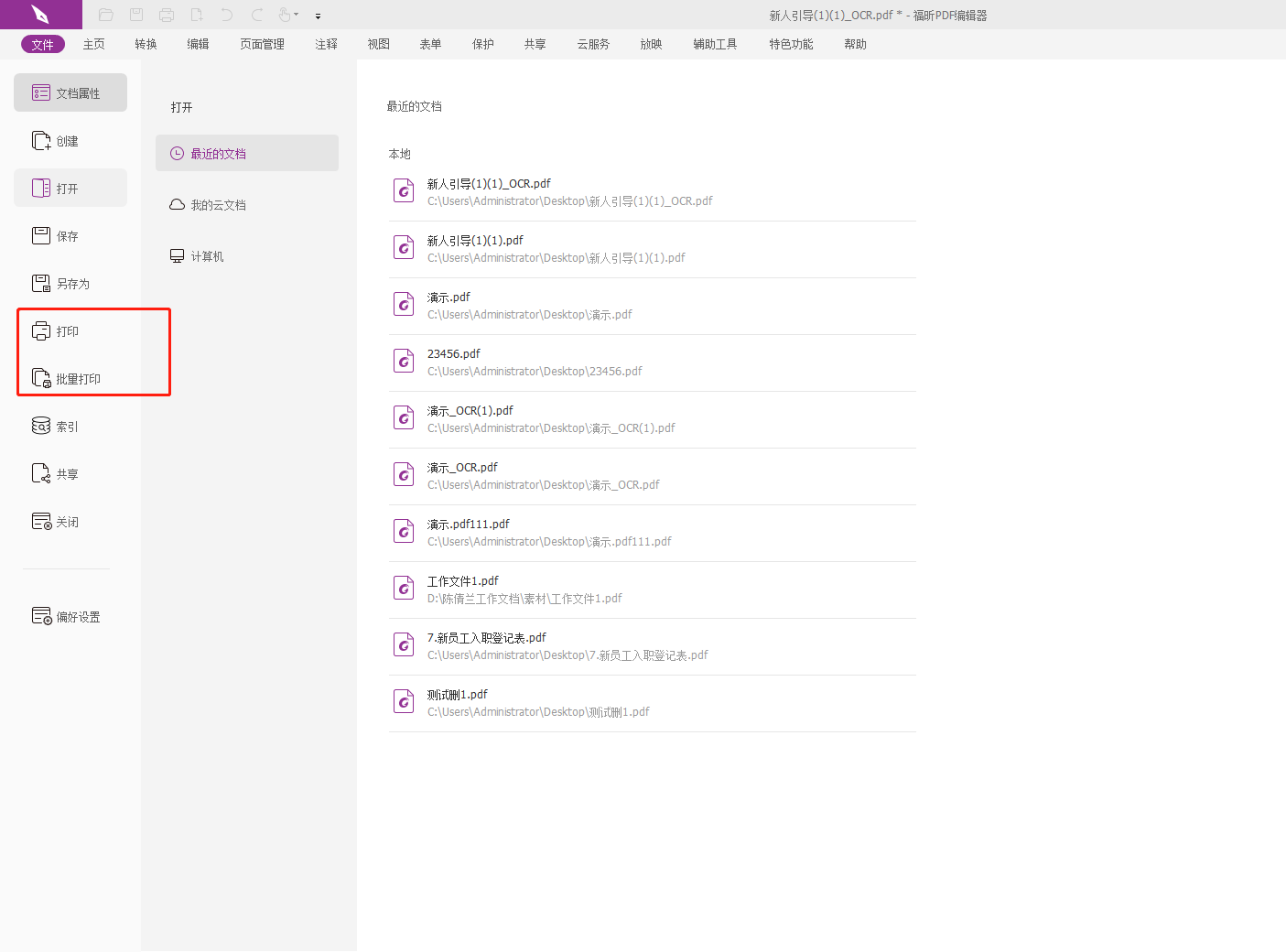Select 计算机 under the open panel
Image resolution: width=1286 pixels, height=952 pixels.
pos(207,256)
